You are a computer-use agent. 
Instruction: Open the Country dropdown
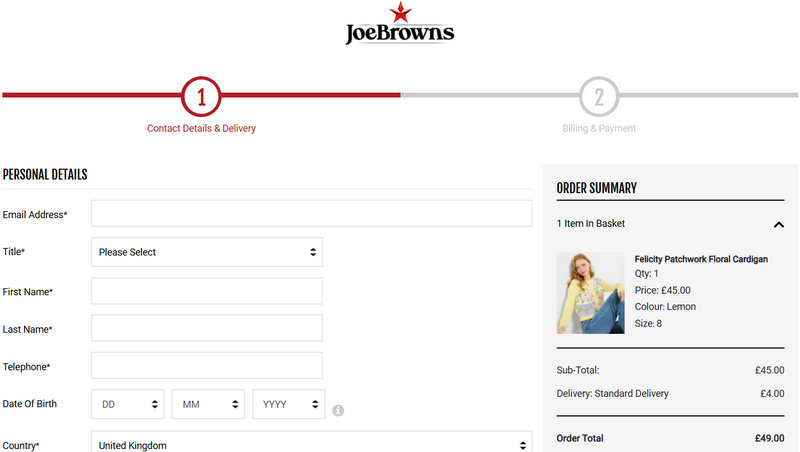coord(311,443)
